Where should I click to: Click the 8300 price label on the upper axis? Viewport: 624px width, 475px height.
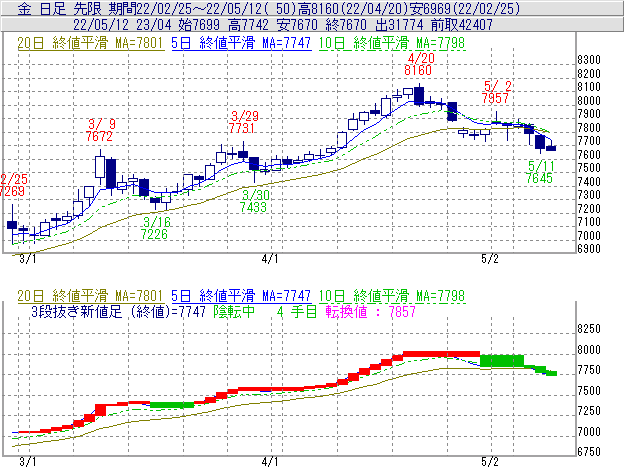click(x=589, y=60)
